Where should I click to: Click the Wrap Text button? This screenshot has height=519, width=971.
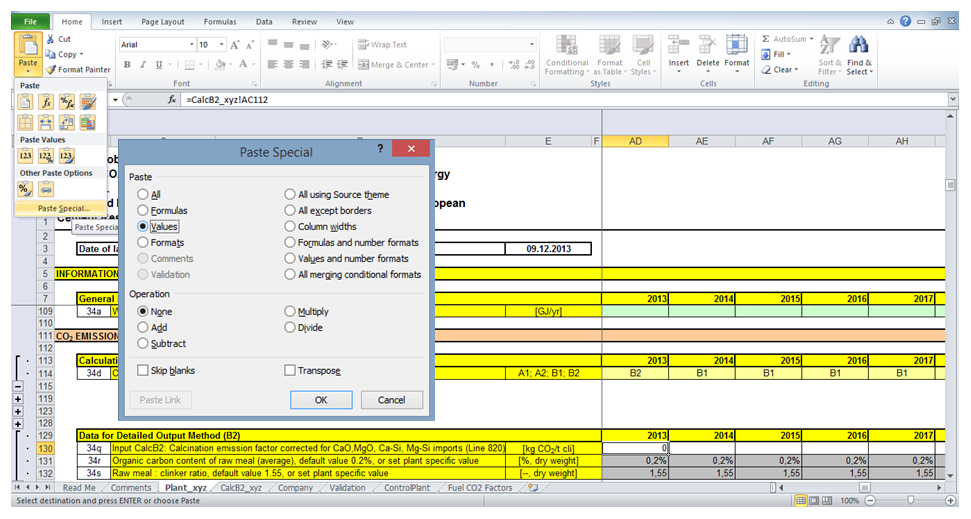click(382, 45)
